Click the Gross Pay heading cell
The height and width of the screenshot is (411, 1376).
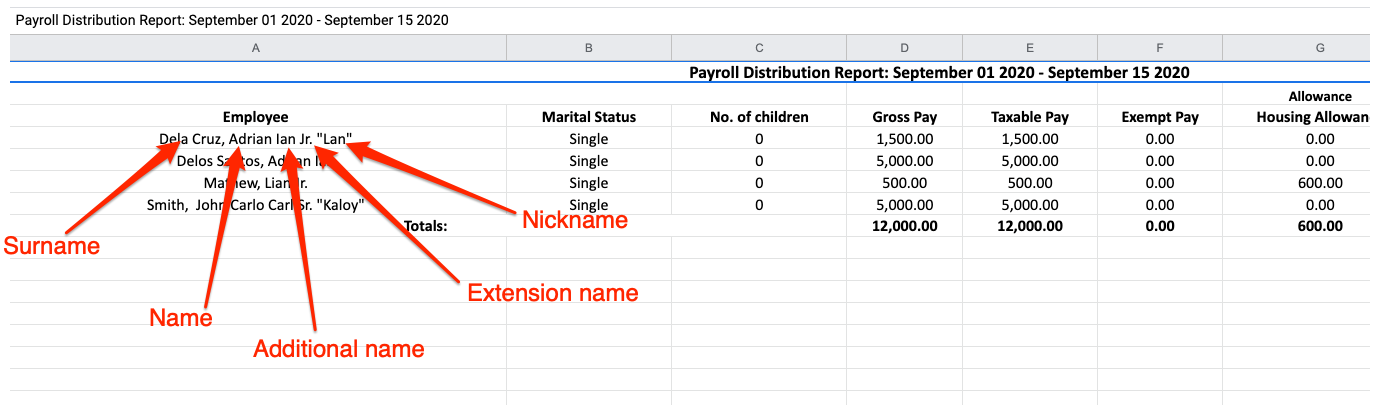pos(904,117)
